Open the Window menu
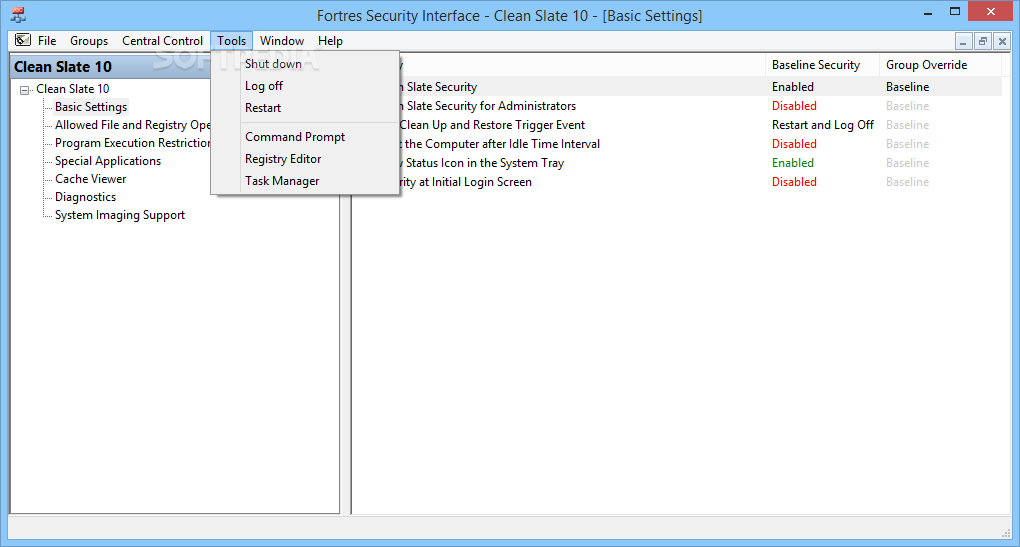The image size is (1020, 547). [x=282, y=41]
